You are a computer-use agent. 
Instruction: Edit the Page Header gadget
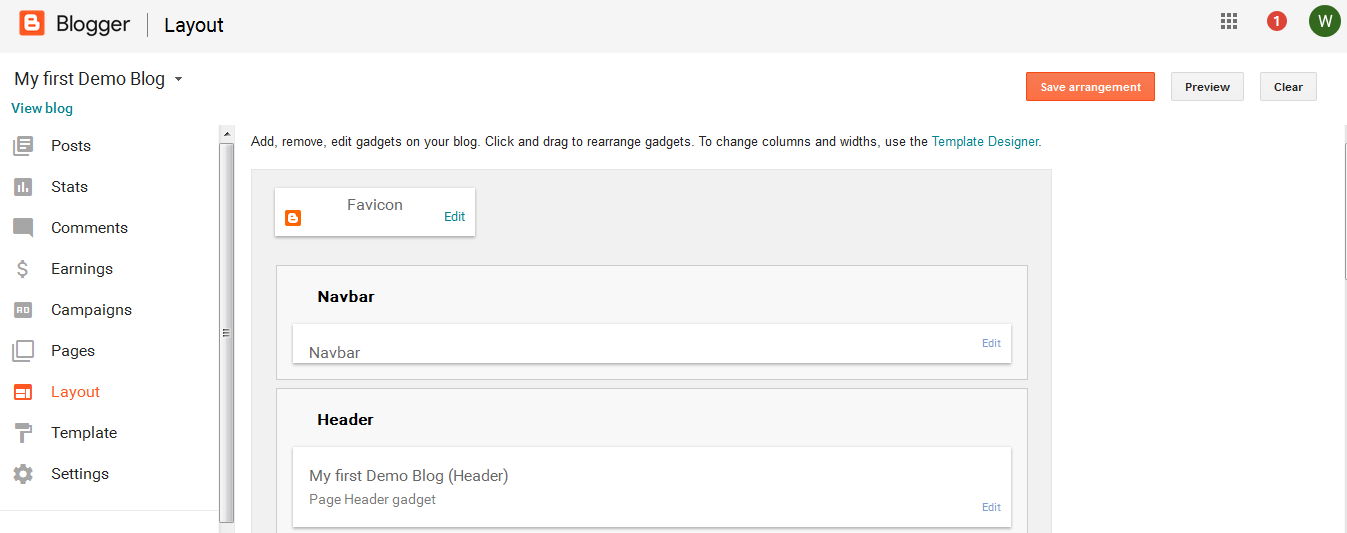click(x=991, y=507)
